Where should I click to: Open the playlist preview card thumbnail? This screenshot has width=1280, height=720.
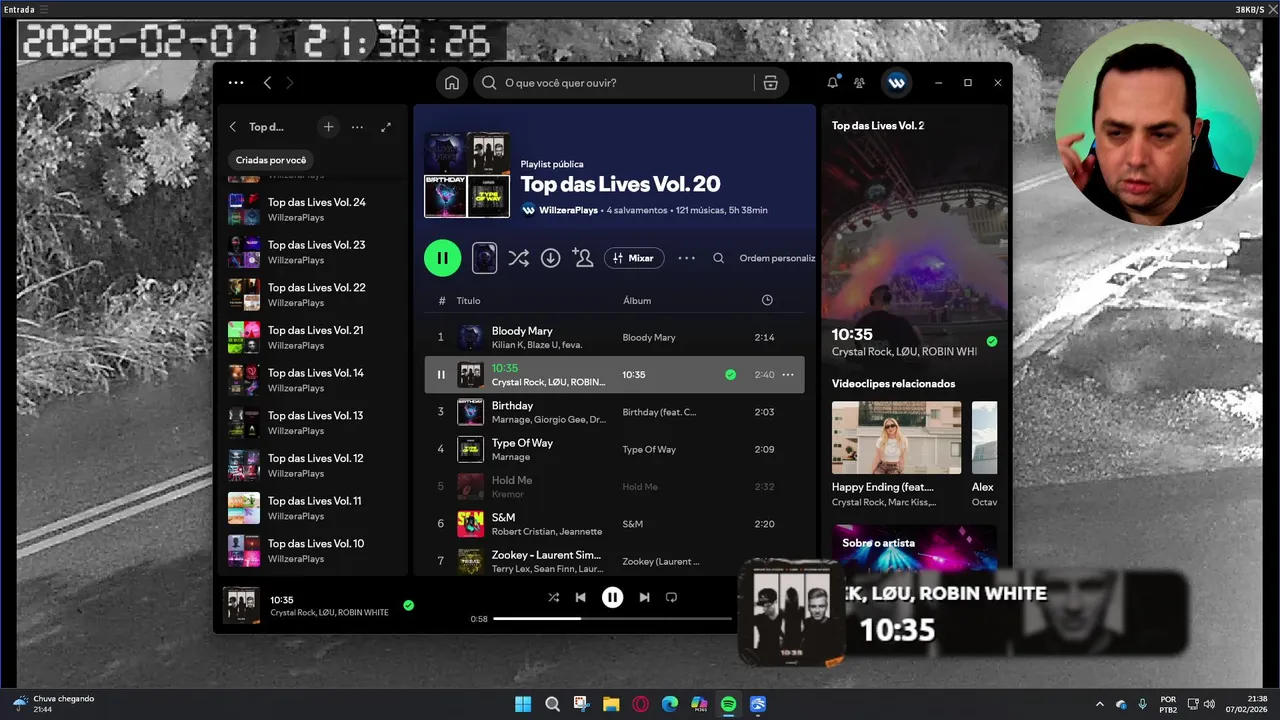(484, 258)
